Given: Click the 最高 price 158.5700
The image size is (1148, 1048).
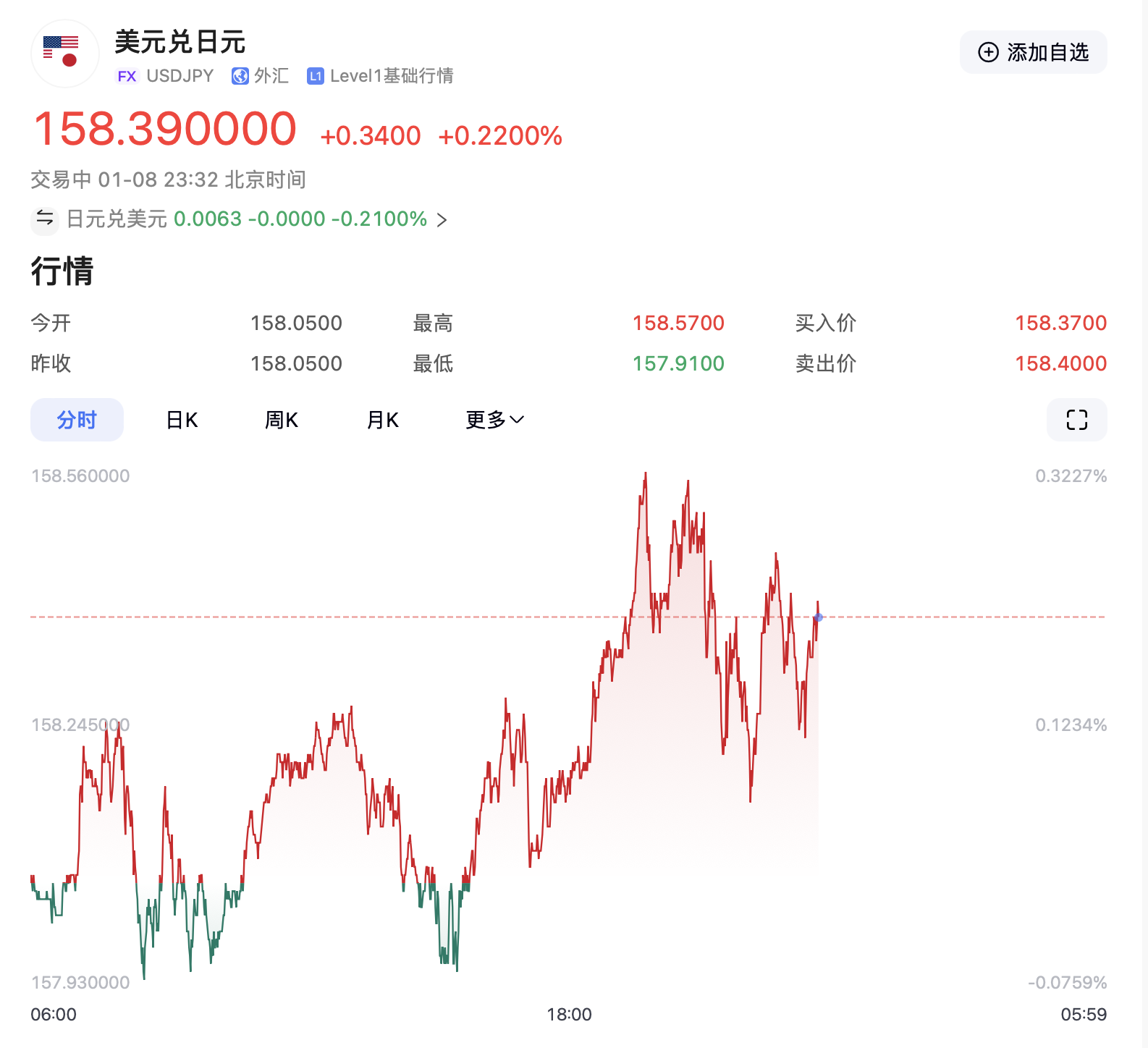Looking at the screenshot, I should click(x=678, y=323).
